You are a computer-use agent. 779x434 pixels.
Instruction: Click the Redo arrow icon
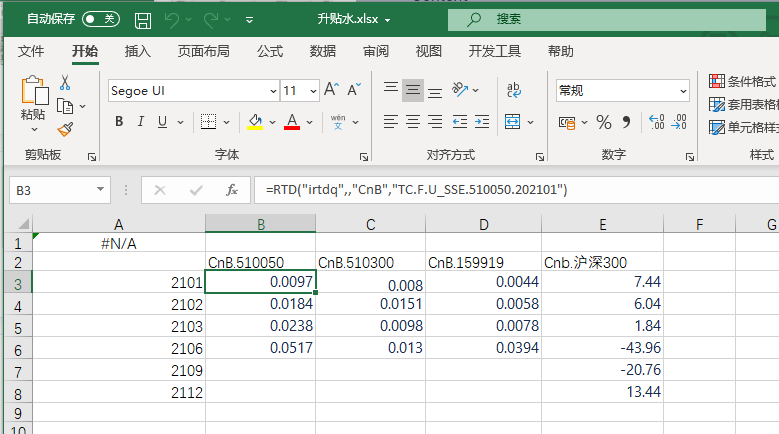211,19
